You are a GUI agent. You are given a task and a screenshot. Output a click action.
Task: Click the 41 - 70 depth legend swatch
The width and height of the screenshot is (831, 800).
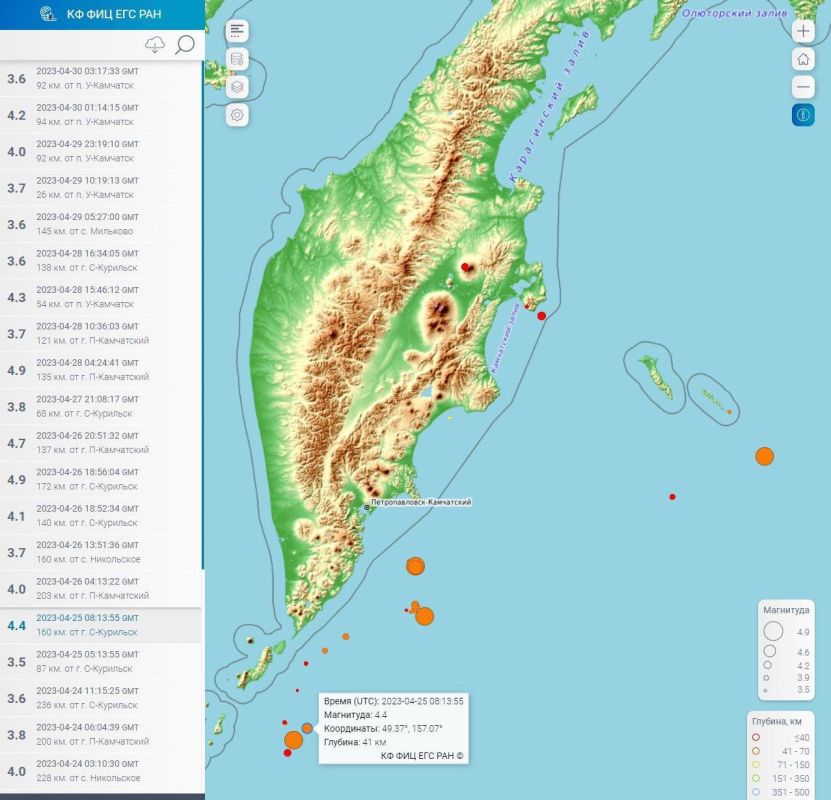(x=756, y=751)
